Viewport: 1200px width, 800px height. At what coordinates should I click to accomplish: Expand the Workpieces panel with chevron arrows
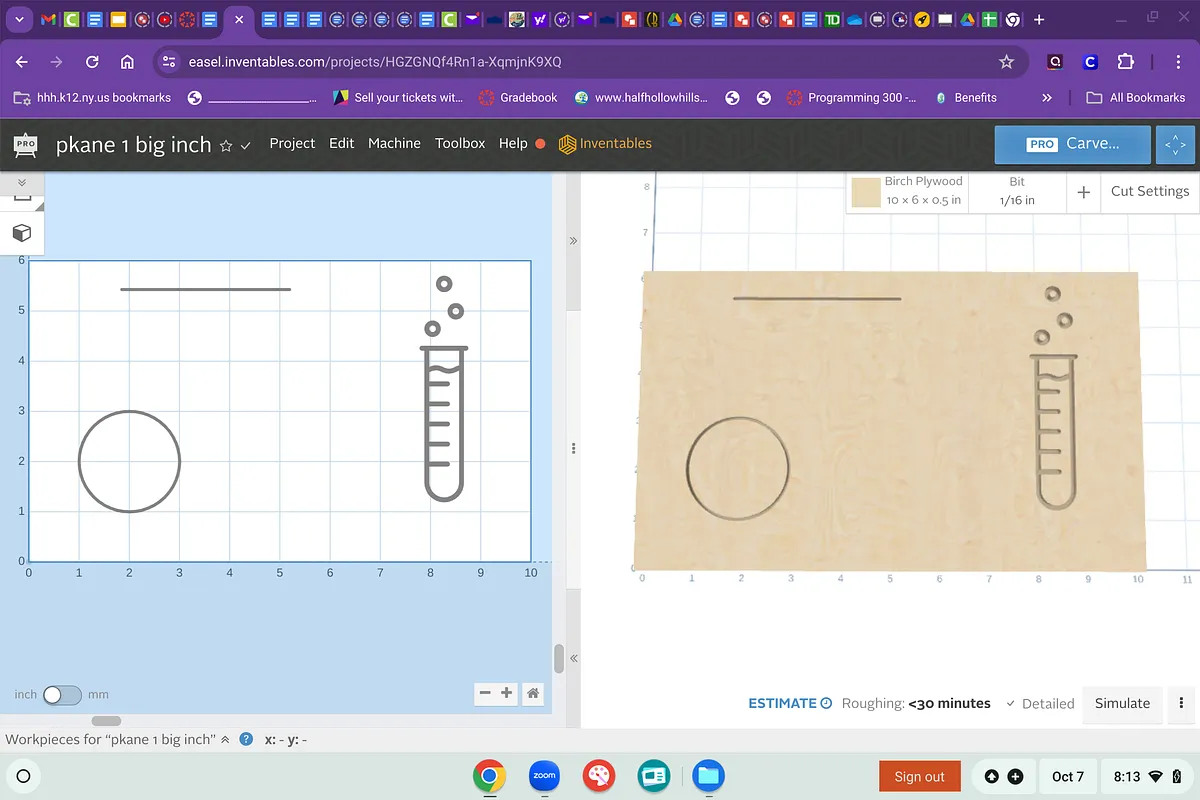[225, 740]
